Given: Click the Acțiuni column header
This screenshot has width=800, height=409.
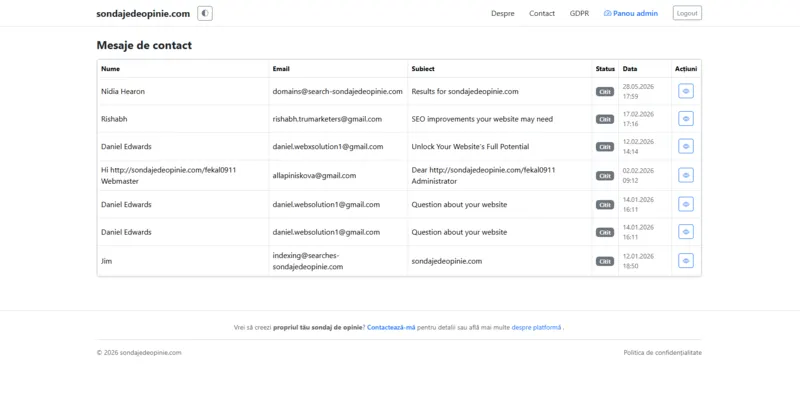Looking at the screenshot, I should [x=686, y=69].
